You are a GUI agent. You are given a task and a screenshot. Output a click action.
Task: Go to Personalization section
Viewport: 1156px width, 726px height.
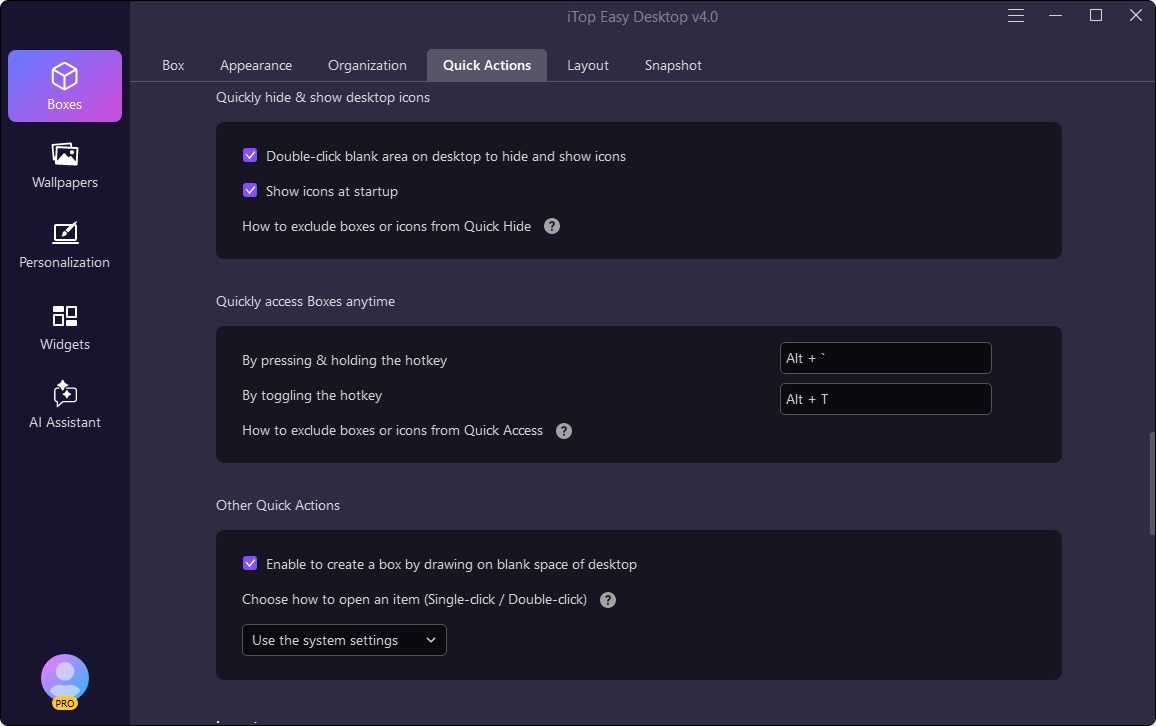click(x=65, y=245)
